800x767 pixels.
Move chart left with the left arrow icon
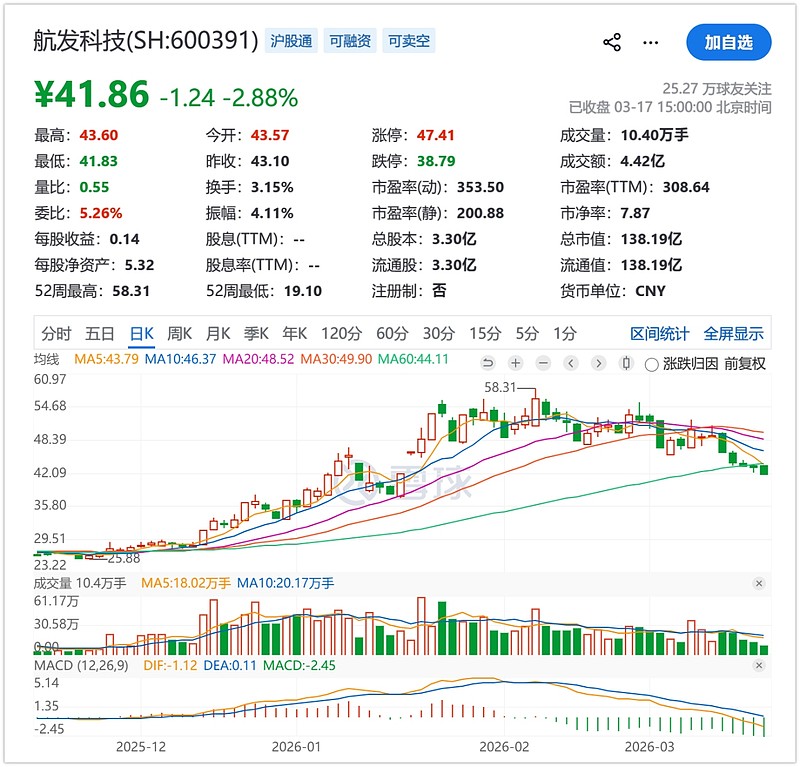pos(571,363)
